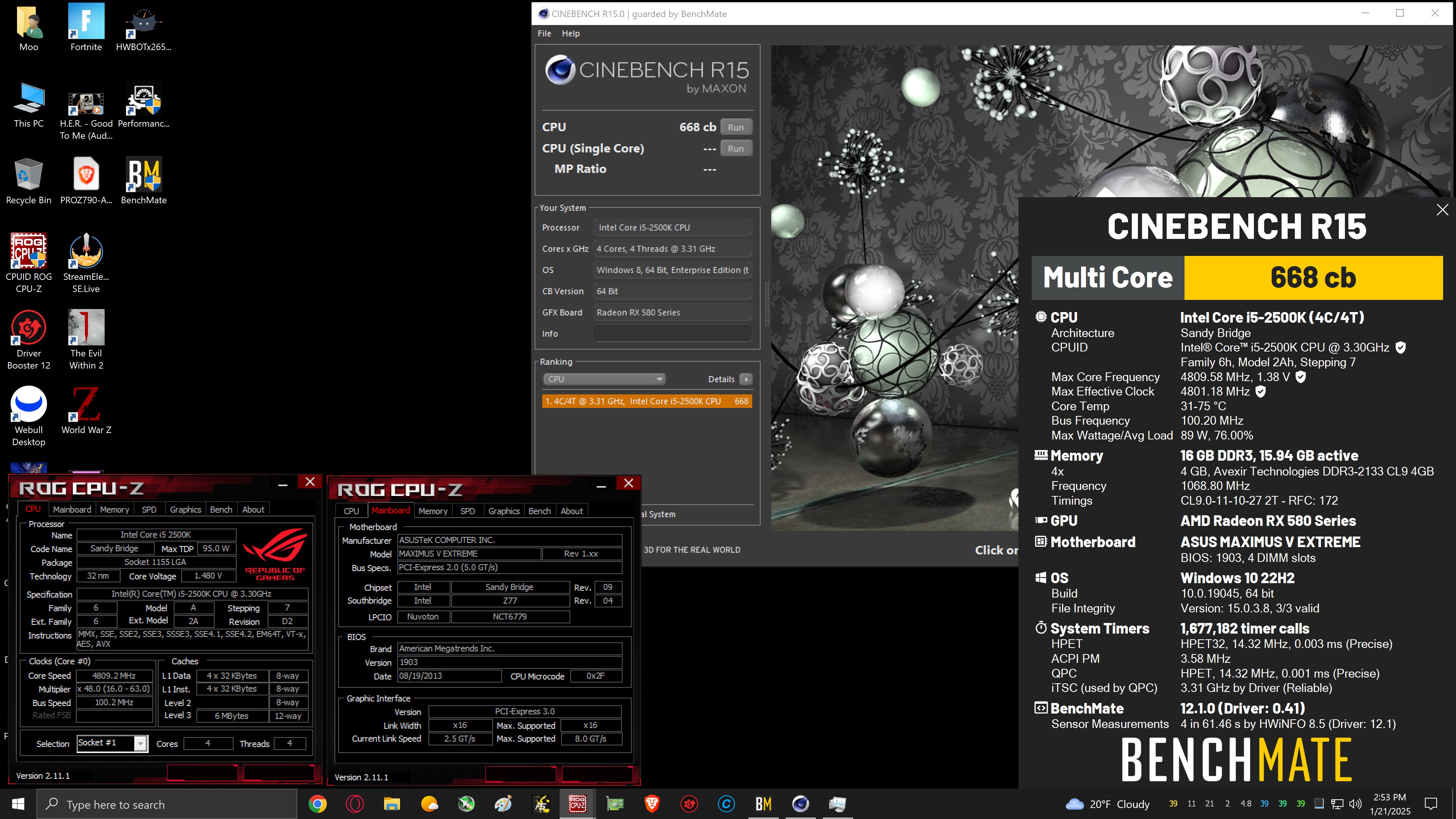Click the Multi Core 668 cb score banner
This screenshot has width=1456, height=819.
[x=1237, y=278]
